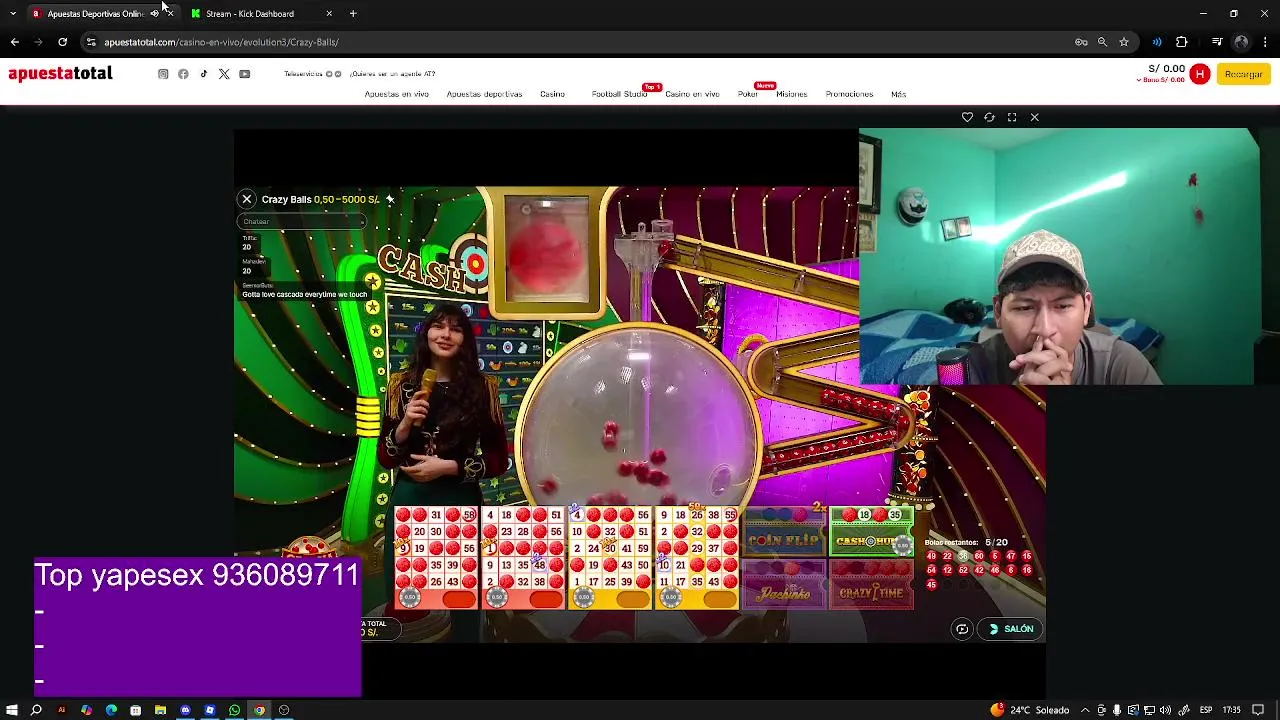Screen dimensions: 1280x720
Task: Open the apuestatotal Facebook icon
Action: tap(183, 74)
